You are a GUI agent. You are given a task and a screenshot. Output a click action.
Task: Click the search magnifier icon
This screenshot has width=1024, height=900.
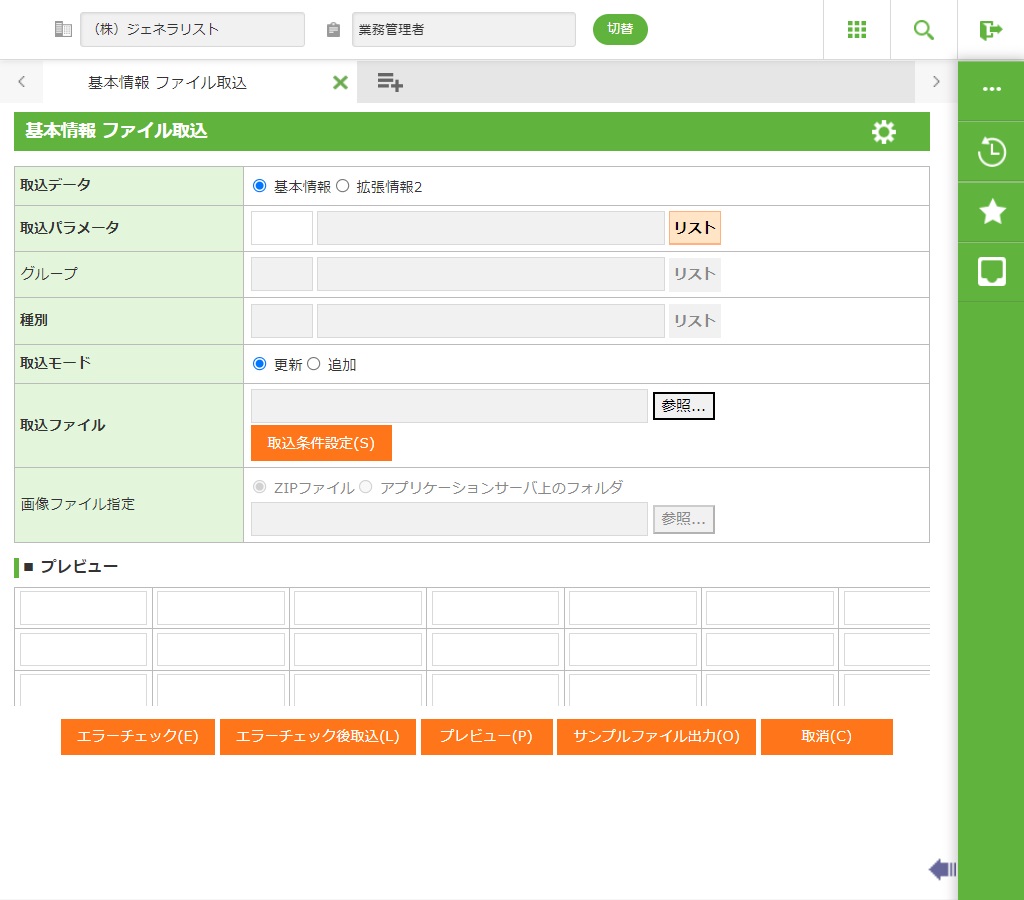point(924,30)
